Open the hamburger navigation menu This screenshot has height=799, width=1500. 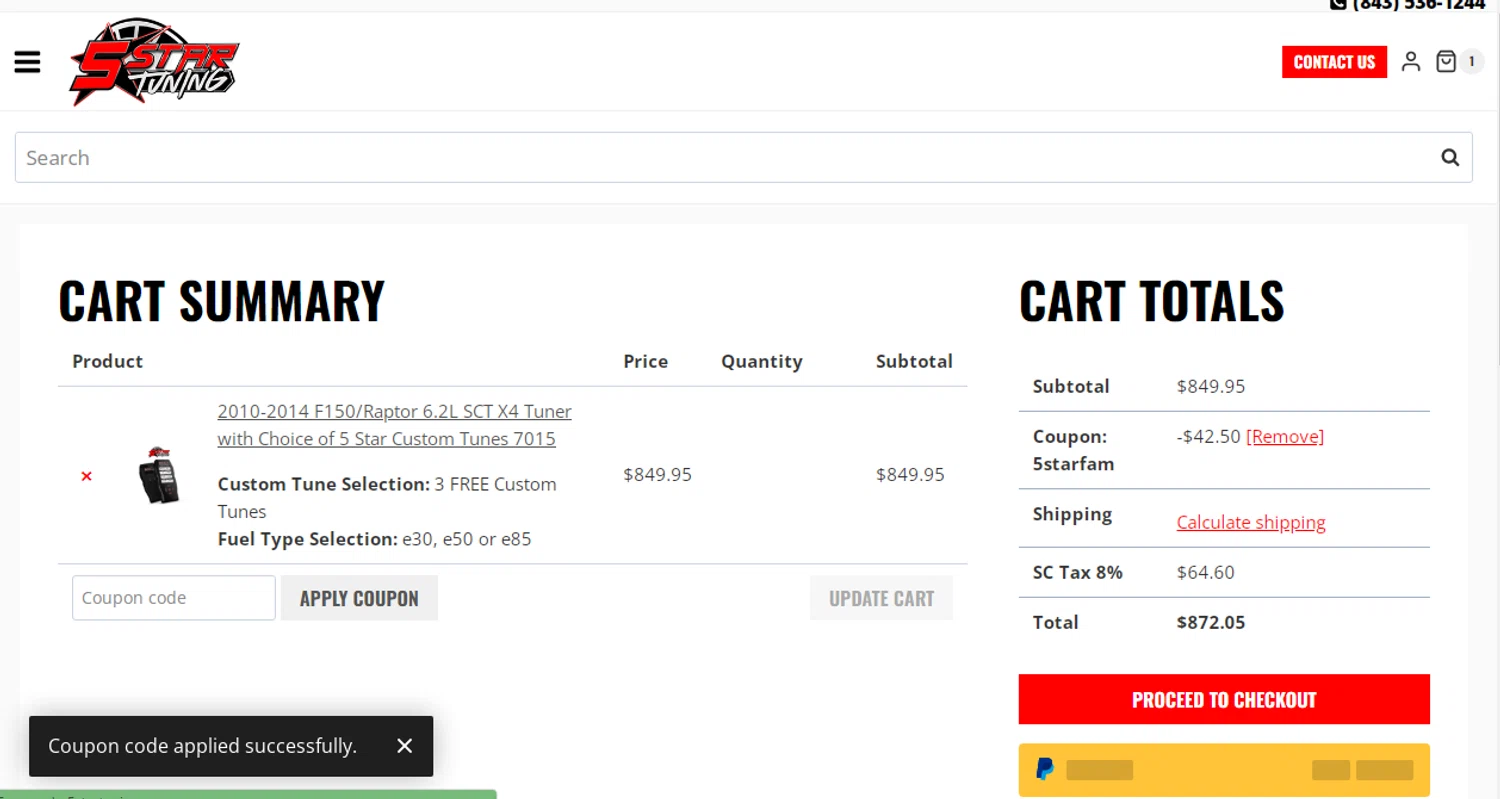[27, 62]
